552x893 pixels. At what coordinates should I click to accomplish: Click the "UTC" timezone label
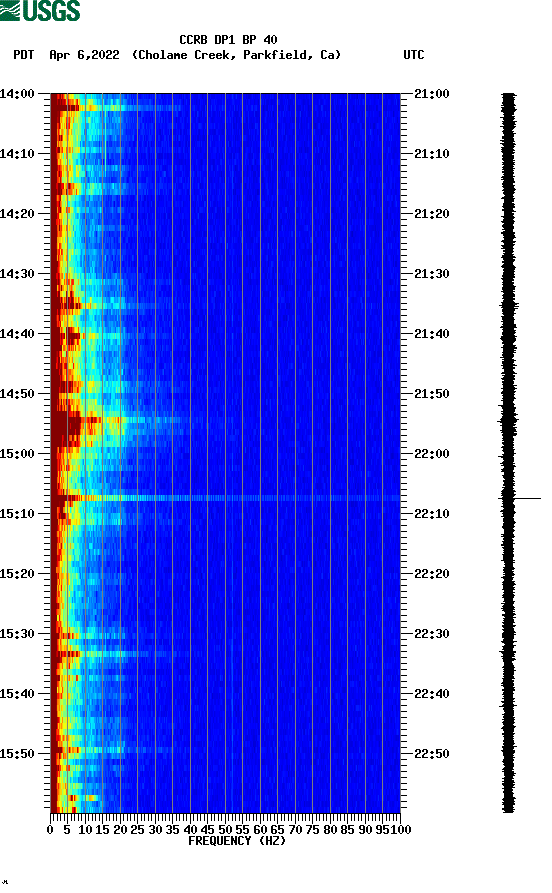414,55
